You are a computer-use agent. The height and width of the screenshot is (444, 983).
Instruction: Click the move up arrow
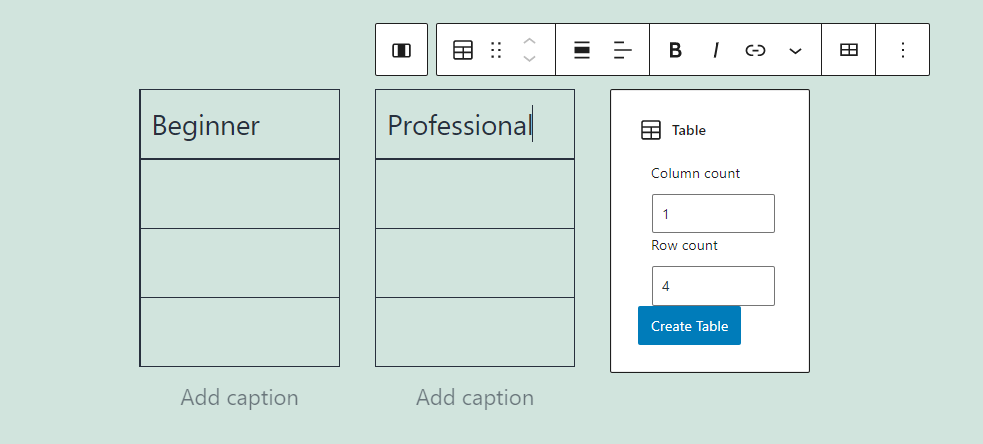[530, 41]
